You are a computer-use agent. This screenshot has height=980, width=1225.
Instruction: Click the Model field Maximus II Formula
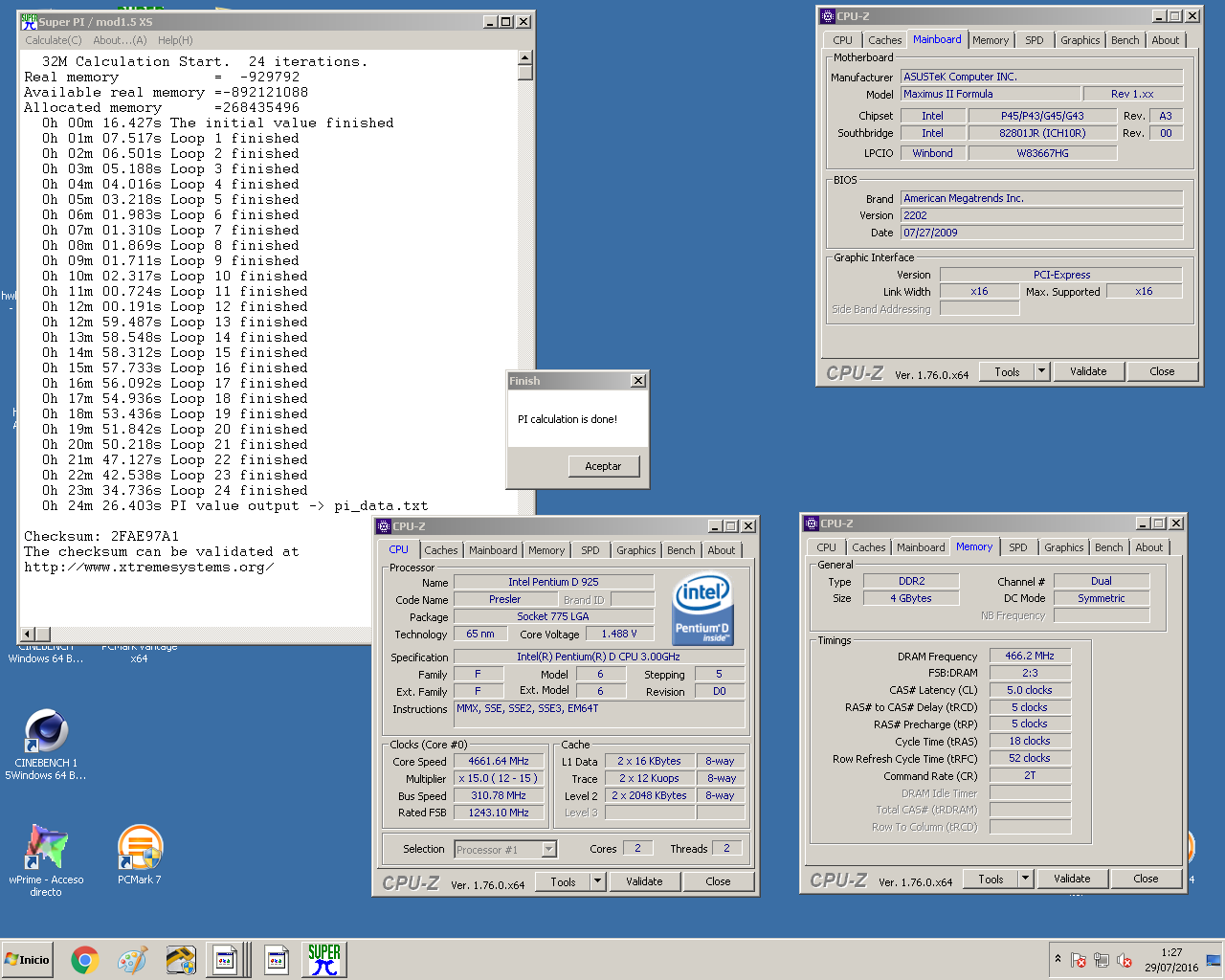[991, 94]
